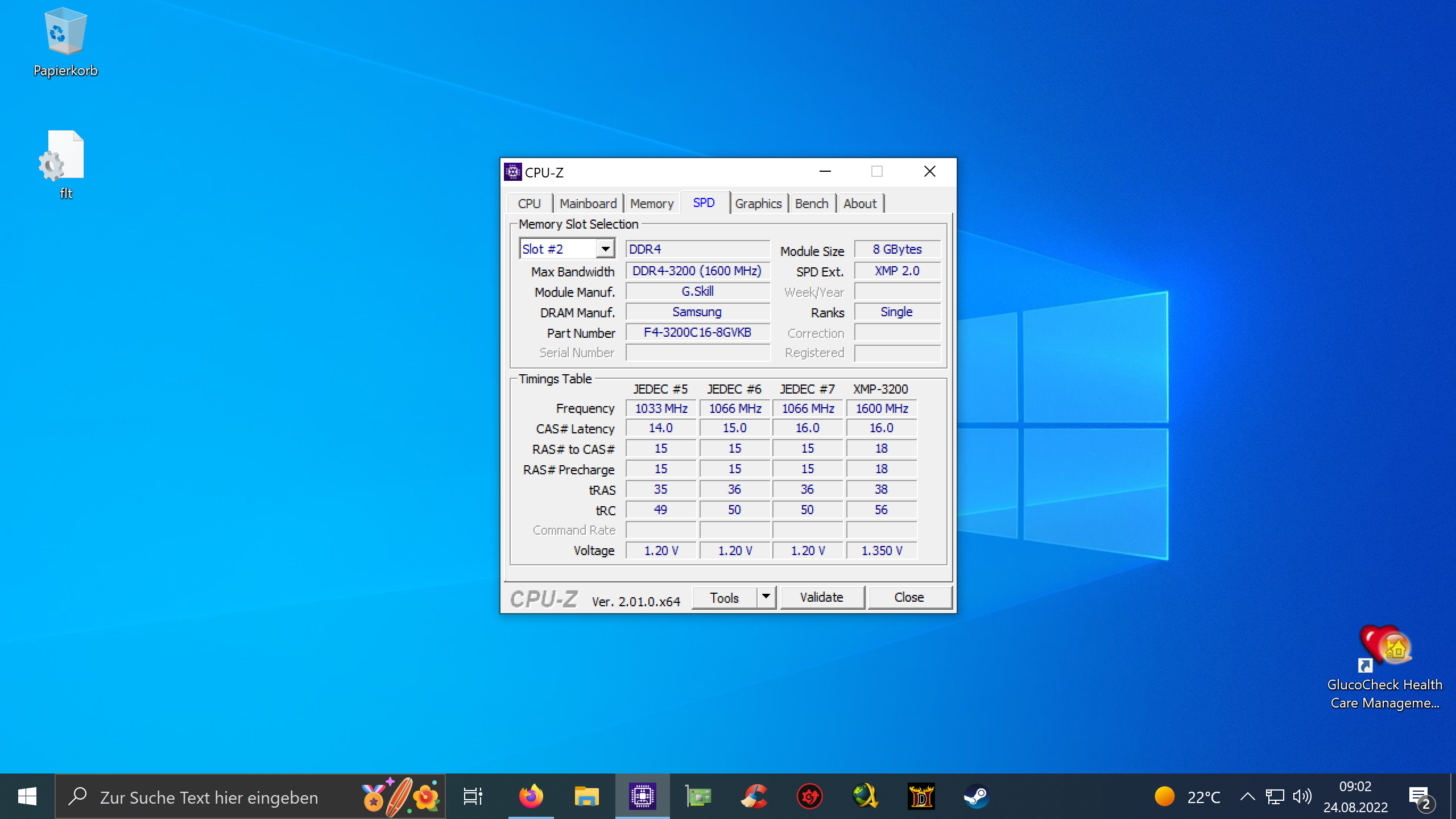Open Firefox from the taskbar

pos(531,796)
